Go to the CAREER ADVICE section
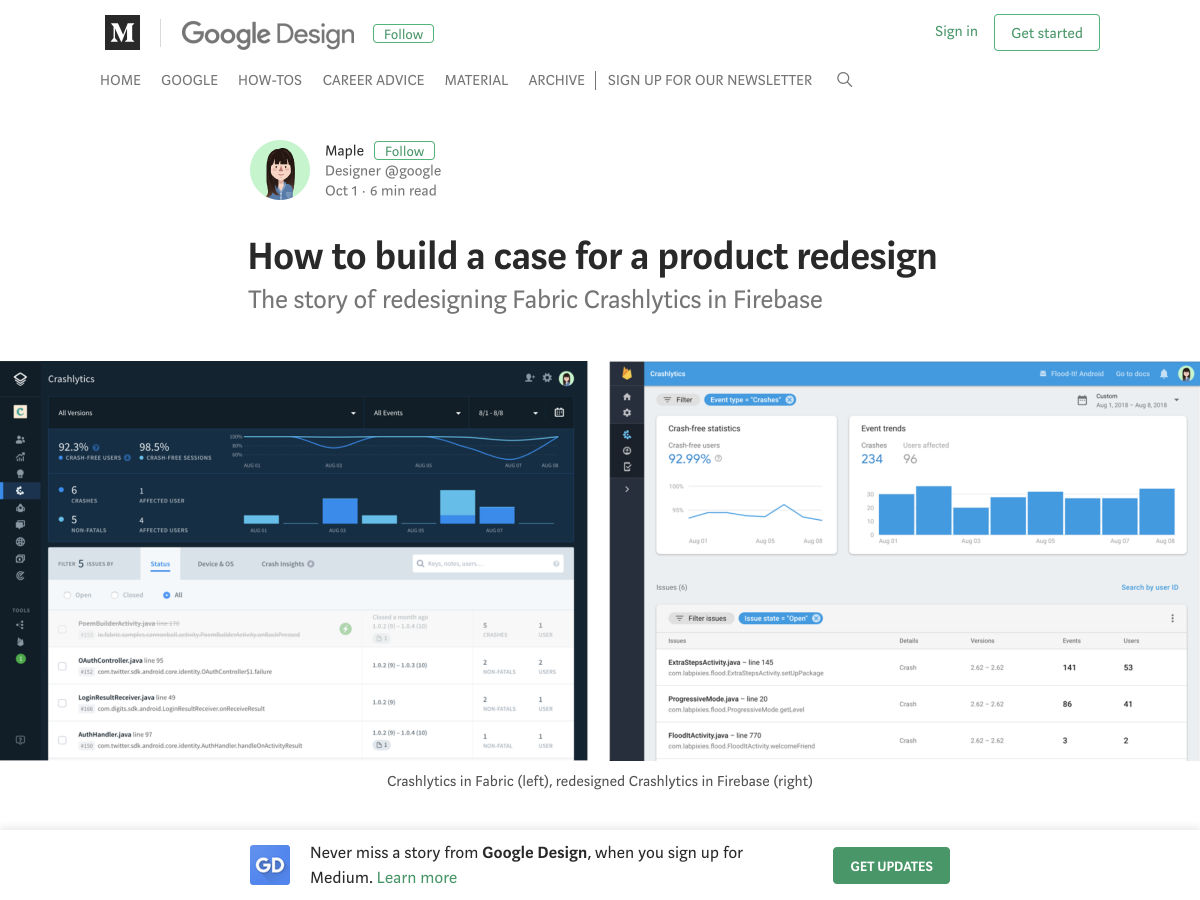This screenshot has width=1200, height=900. coord(373,80)
